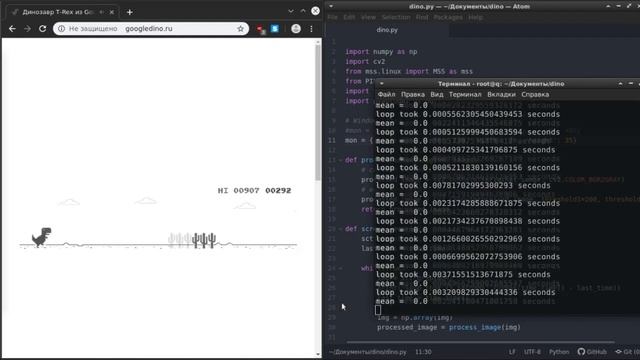Viewport: 640px width, 360px height.
Task: Close the Динозавр T-Rex tab
Action: 111,12
